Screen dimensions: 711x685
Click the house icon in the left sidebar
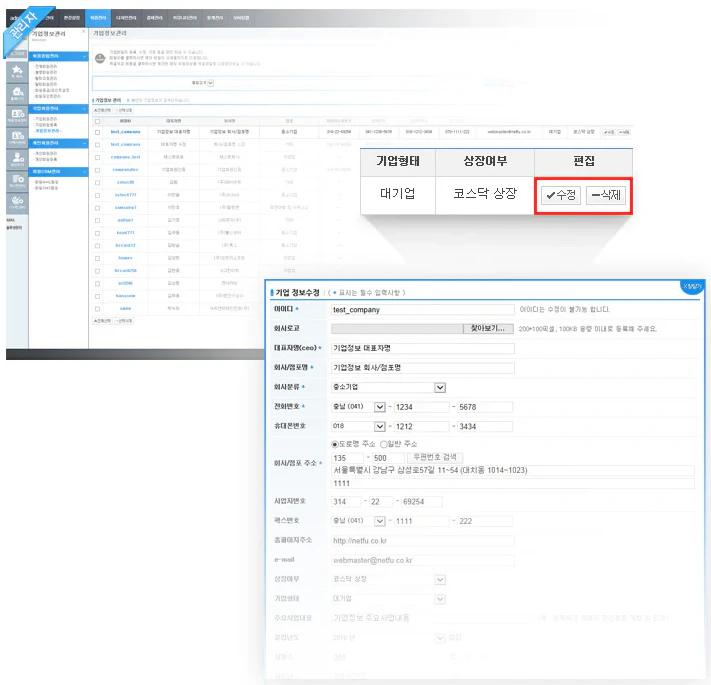18,95
